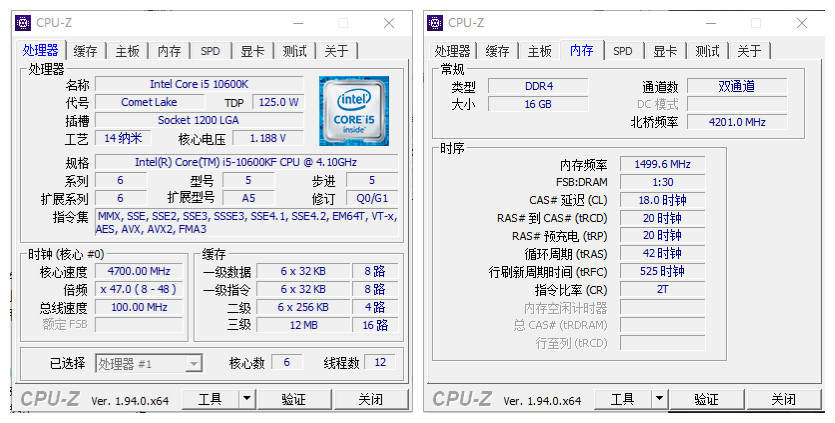Click the 12 MB level 3 cache value

(303, 325)
